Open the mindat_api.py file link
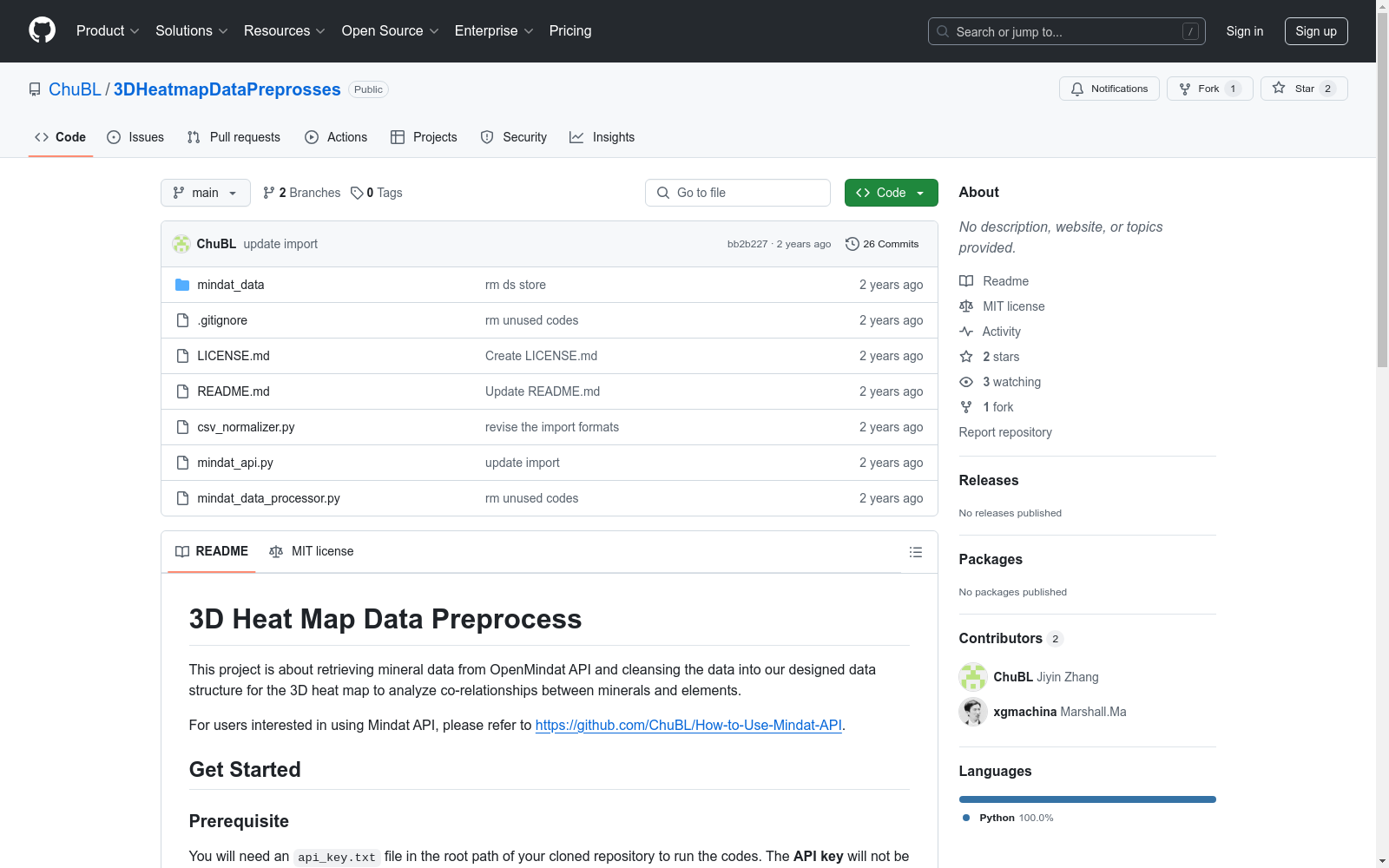The width and height of the screenshot is (1389, 868). [x=235, y=463]
